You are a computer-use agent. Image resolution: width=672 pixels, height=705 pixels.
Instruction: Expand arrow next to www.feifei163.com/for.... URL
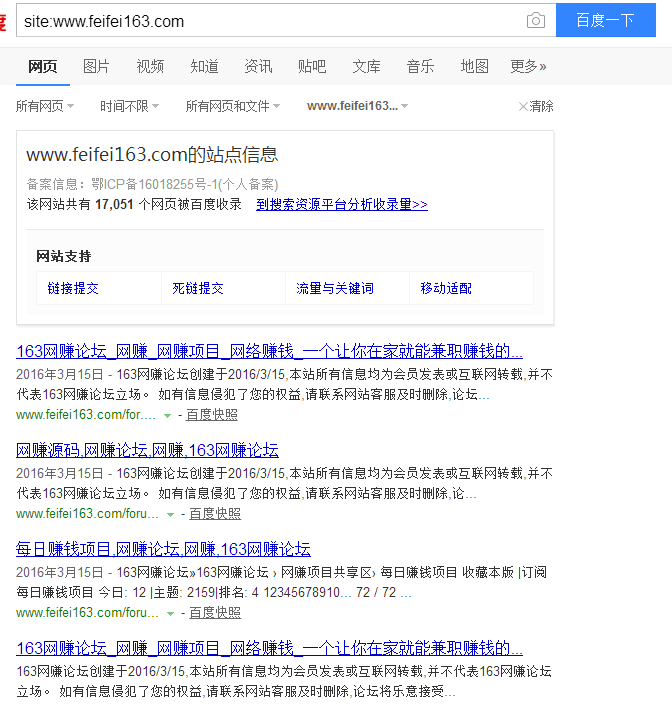167,415
